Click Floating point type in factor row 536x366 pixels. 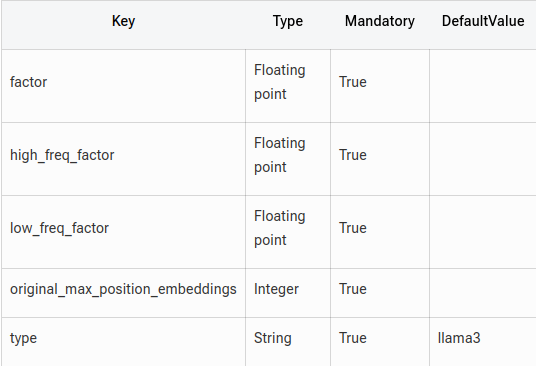coord(280,82)
